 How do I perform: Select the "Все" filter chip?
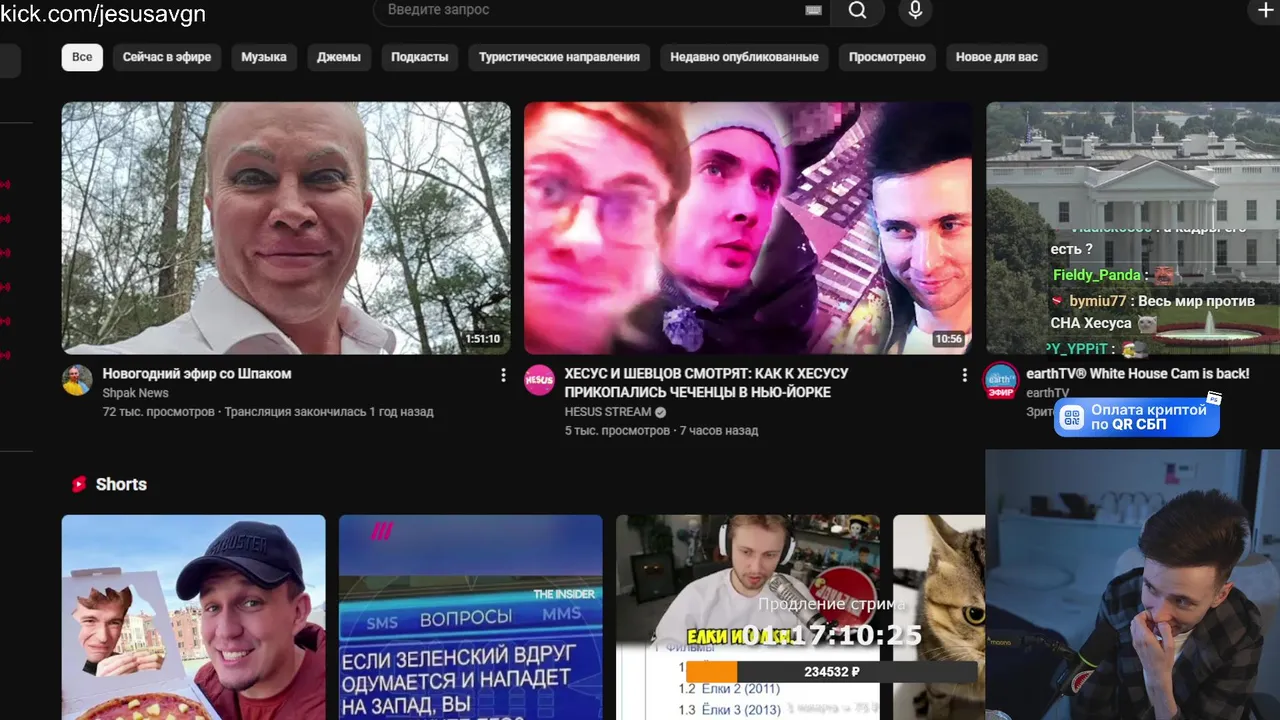pyautogui.click(x=82, y=57)
